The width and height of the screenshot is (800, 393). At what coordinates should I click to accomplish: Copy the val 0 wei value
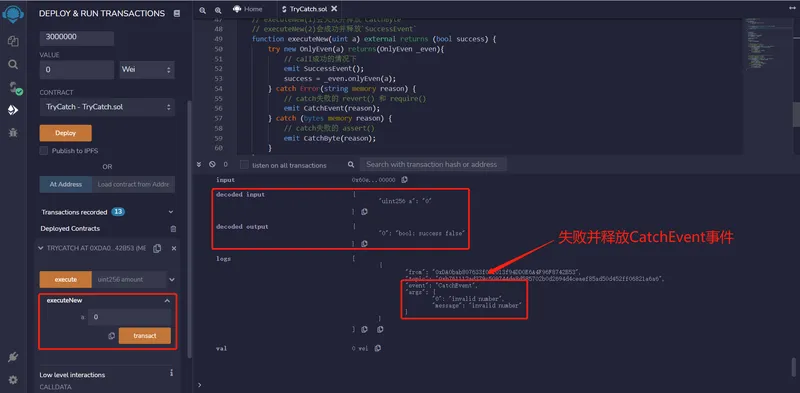pos(377,348)
